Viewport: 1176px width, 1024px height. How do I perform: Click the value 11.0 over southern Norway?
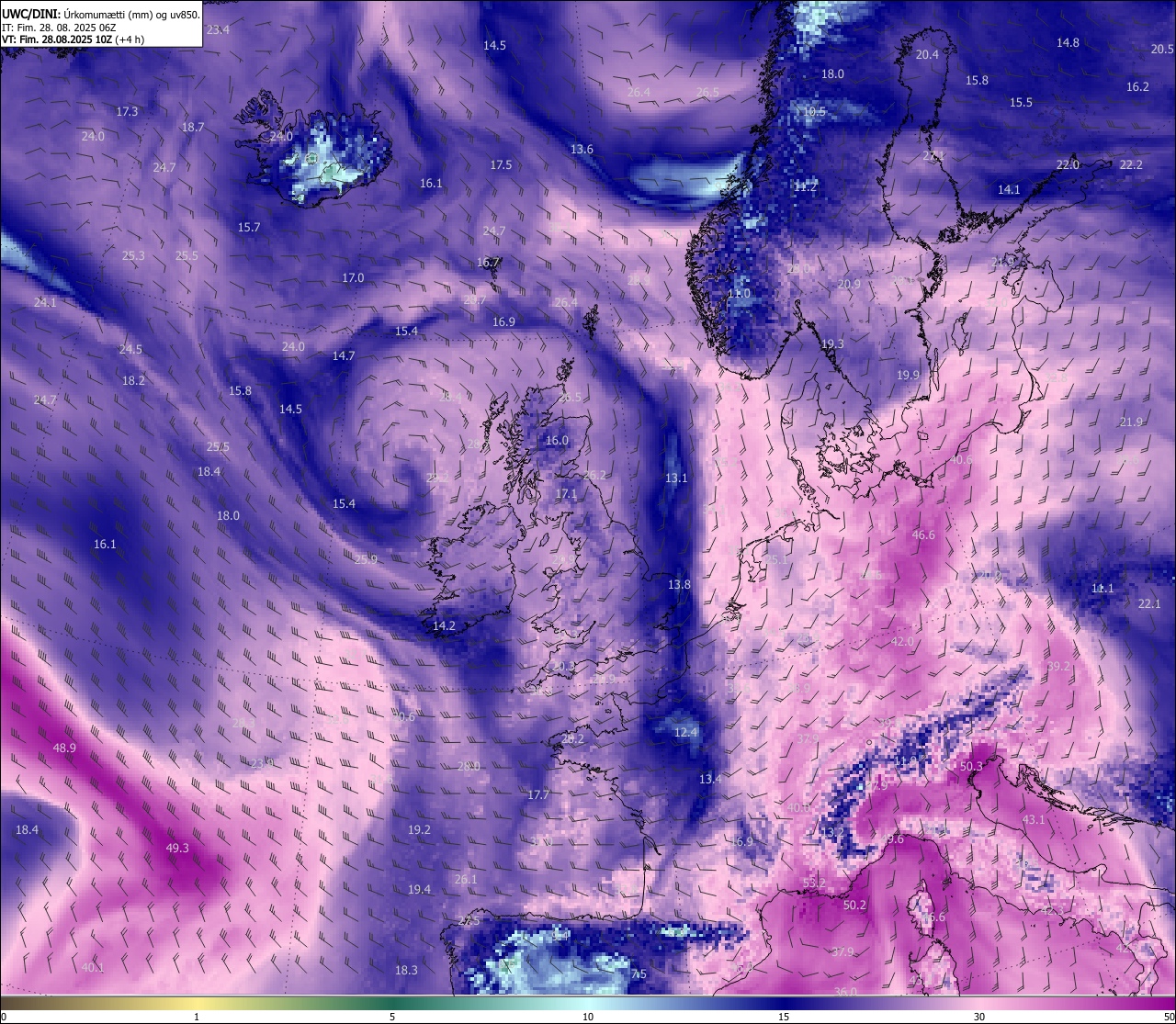coord(739,294)
